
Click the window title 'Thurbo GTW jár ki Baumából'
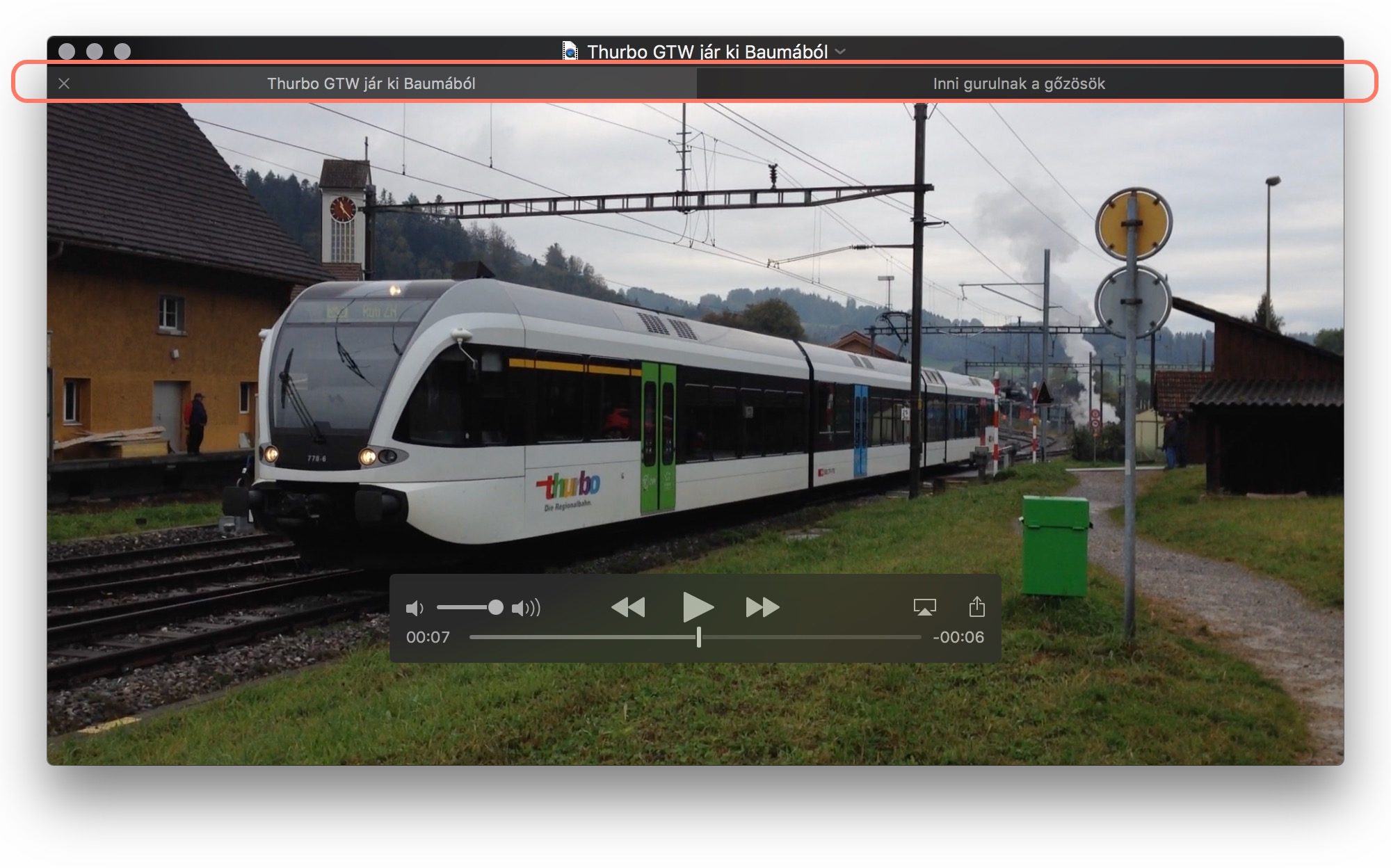[x=707, y=51]
